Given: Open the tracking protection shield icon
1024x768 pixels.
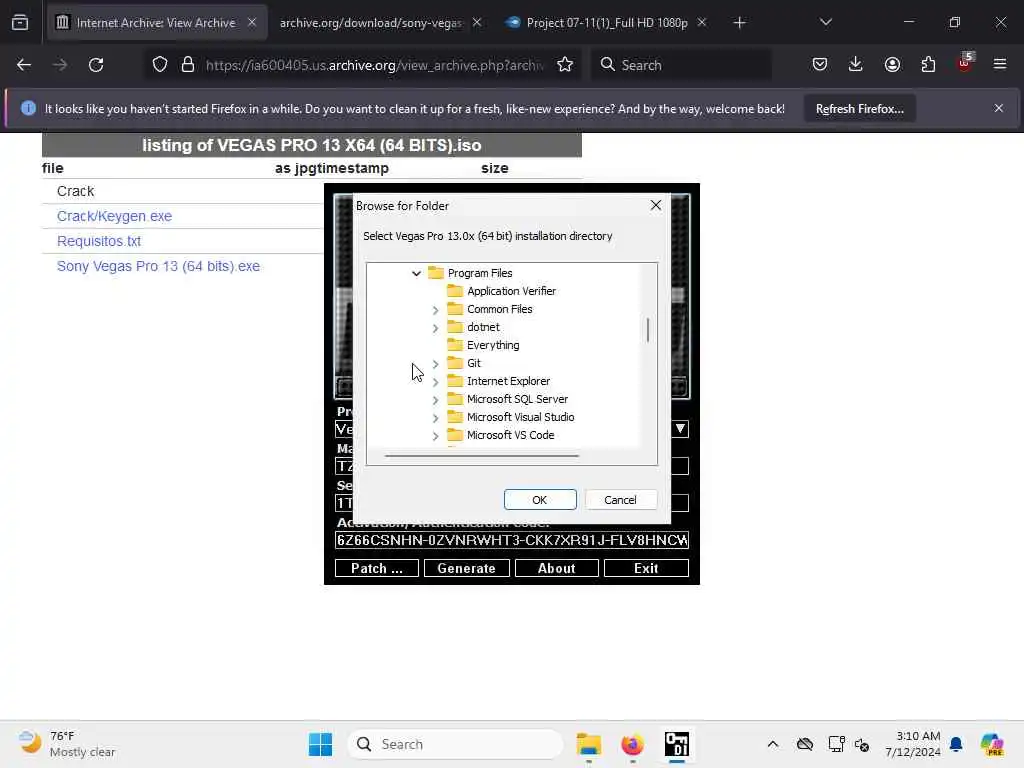Looking at the screenshot, I should [x=160, y=65].
